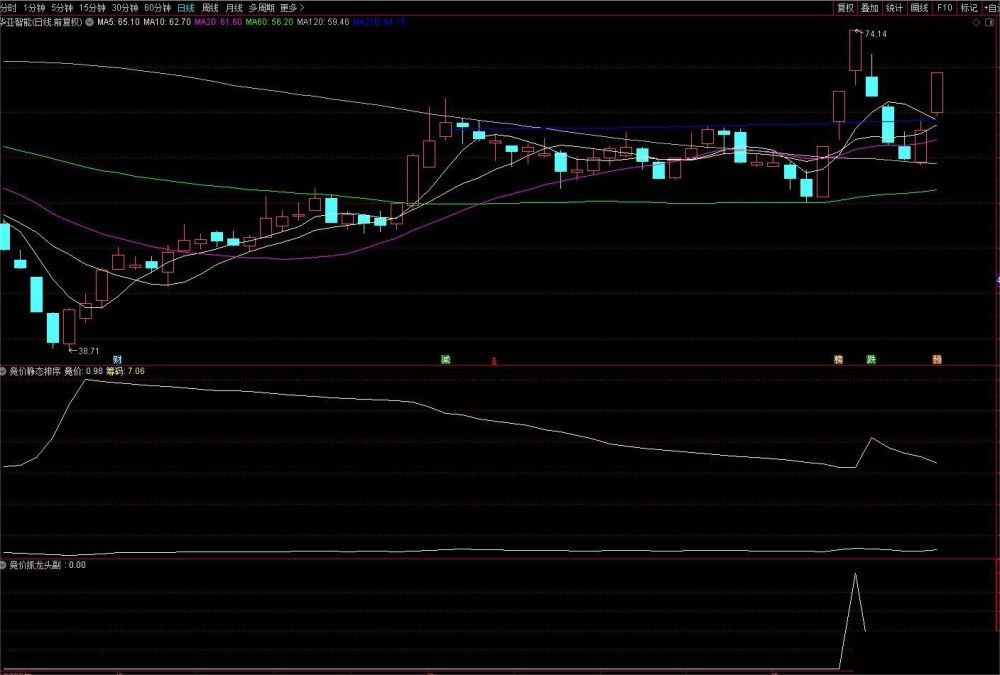Click the MA5: 65.10 label

click(118, 22)
